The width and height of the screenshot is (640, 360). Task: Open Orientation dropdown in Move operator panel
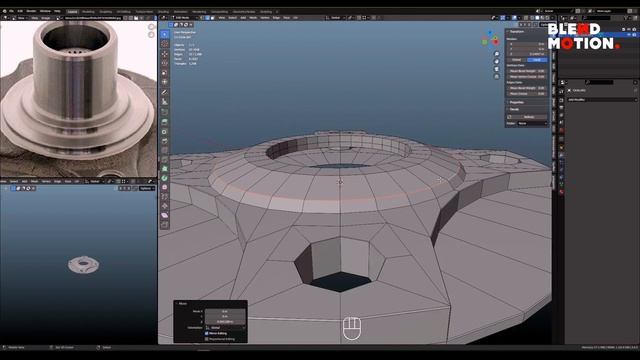click(x=225, y=328)
